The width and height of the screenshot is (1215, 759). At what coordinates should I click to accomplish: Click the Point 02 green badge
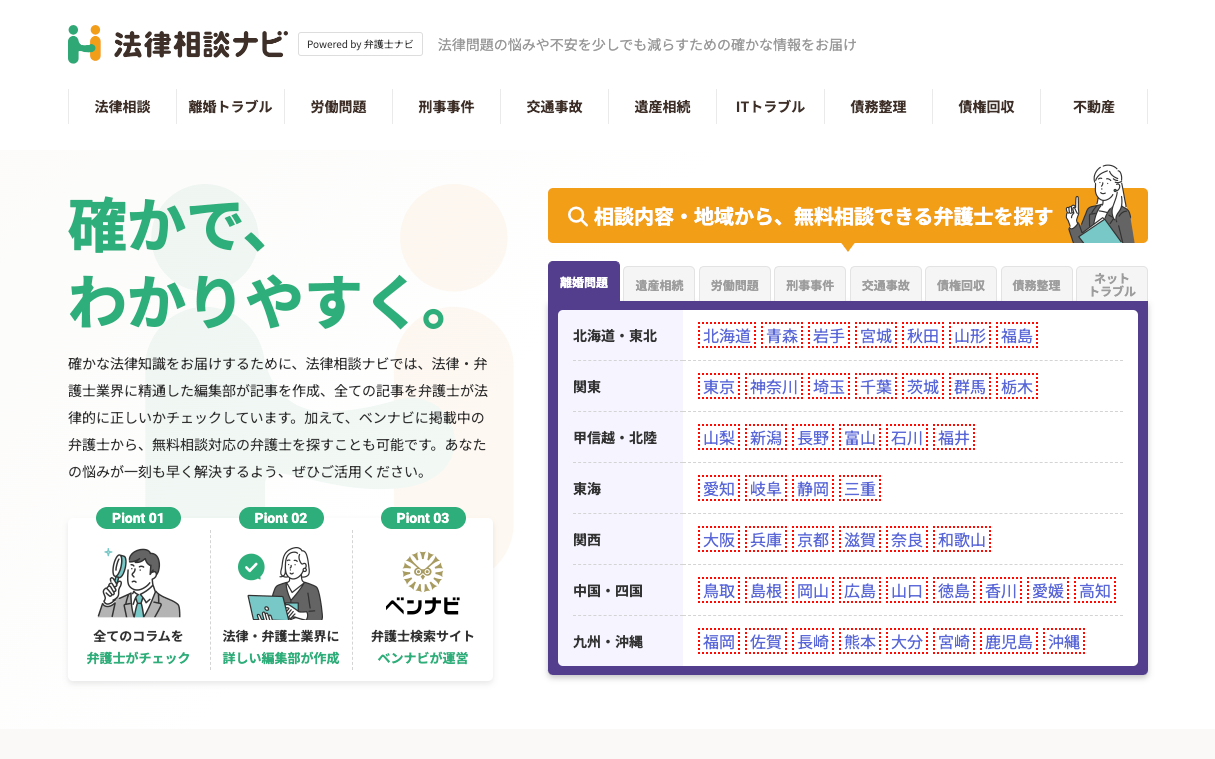pyautogui.click(x=281, y=517)
